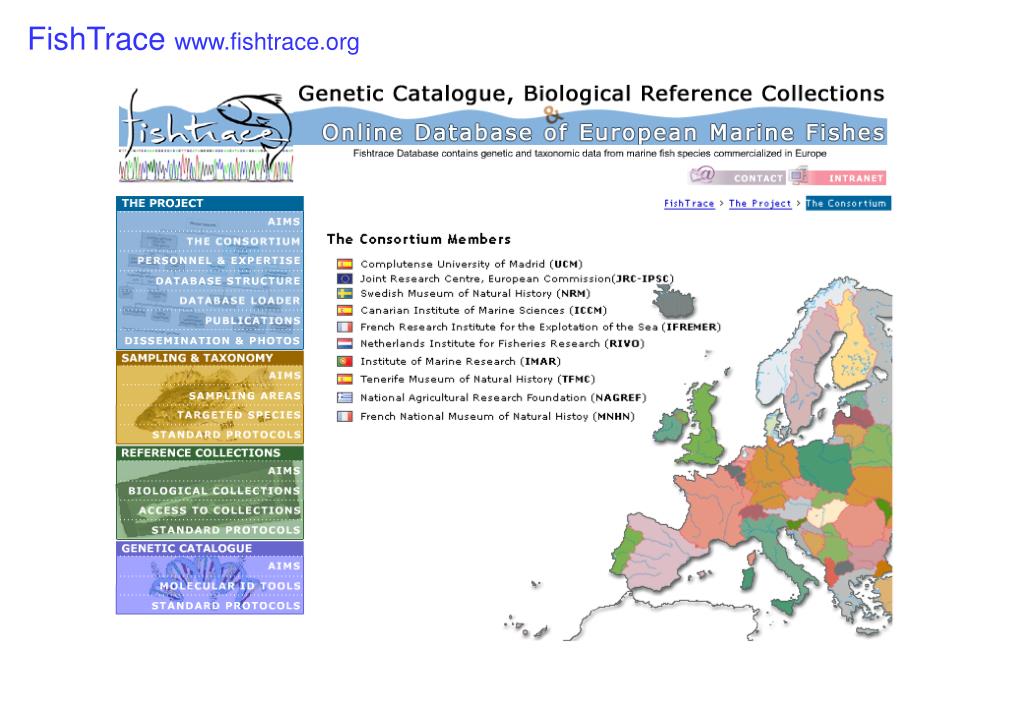The image size is (1023, 708).
Task: Open SAMPLING AREAS menu item
Action: coord(245,396)
